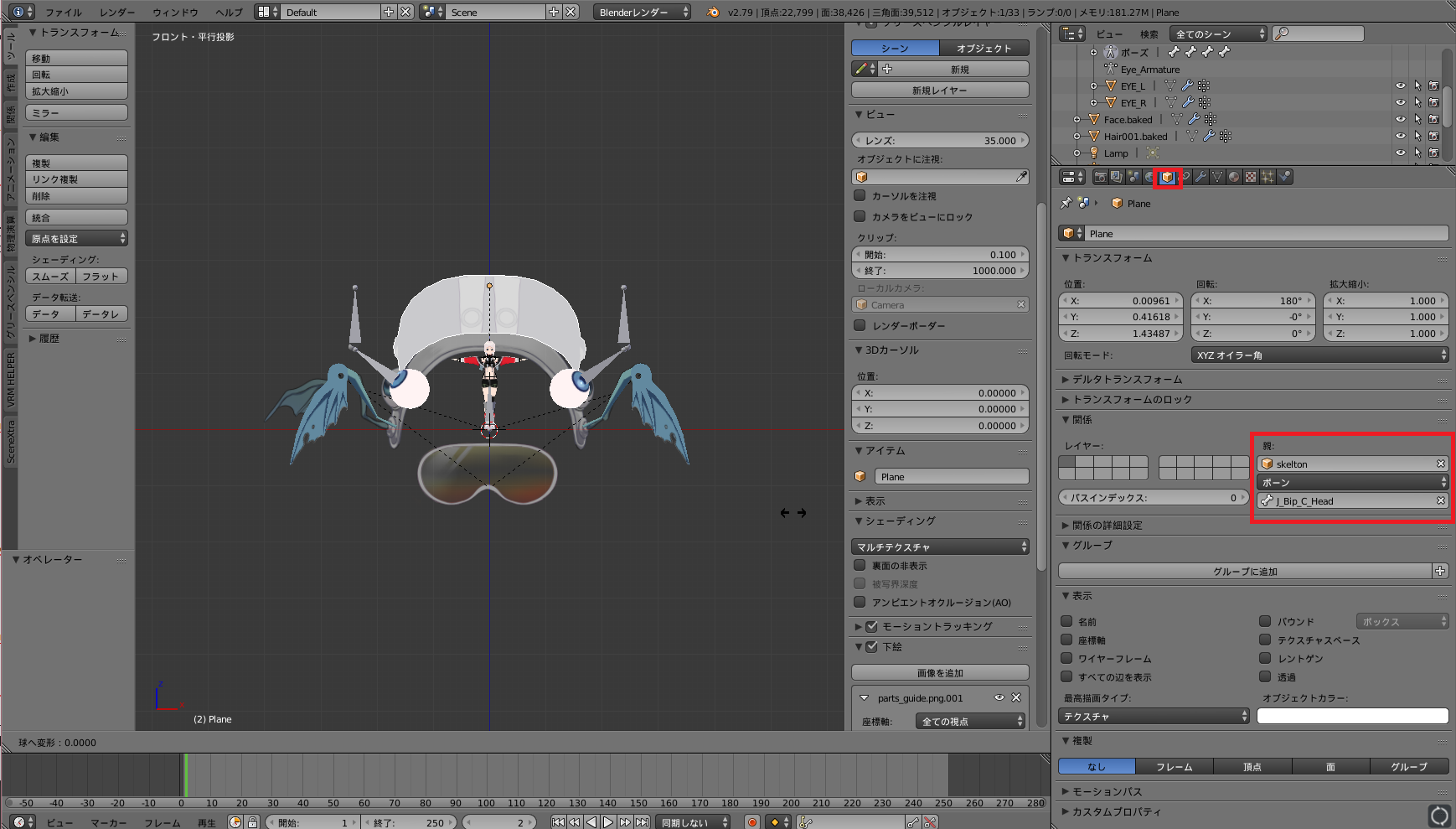Image resolution: width=1456 pixels, height=829 pixels.
Task: Click the 新規レイヤー button
Action: coord(940,90)
